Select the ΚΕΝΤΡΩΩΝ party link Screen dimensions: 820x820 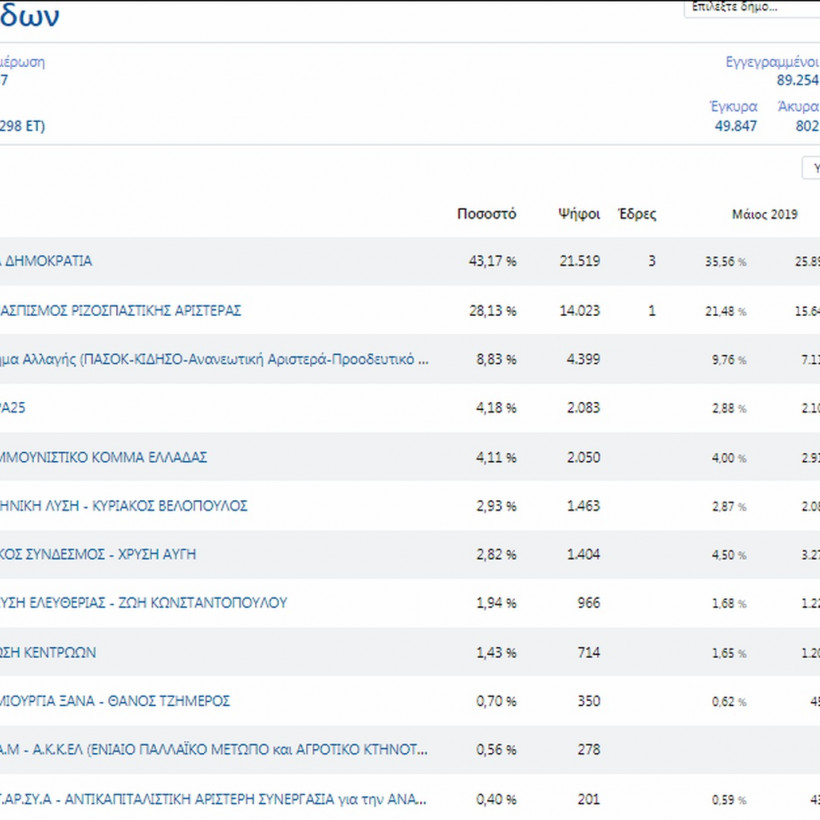48,653
